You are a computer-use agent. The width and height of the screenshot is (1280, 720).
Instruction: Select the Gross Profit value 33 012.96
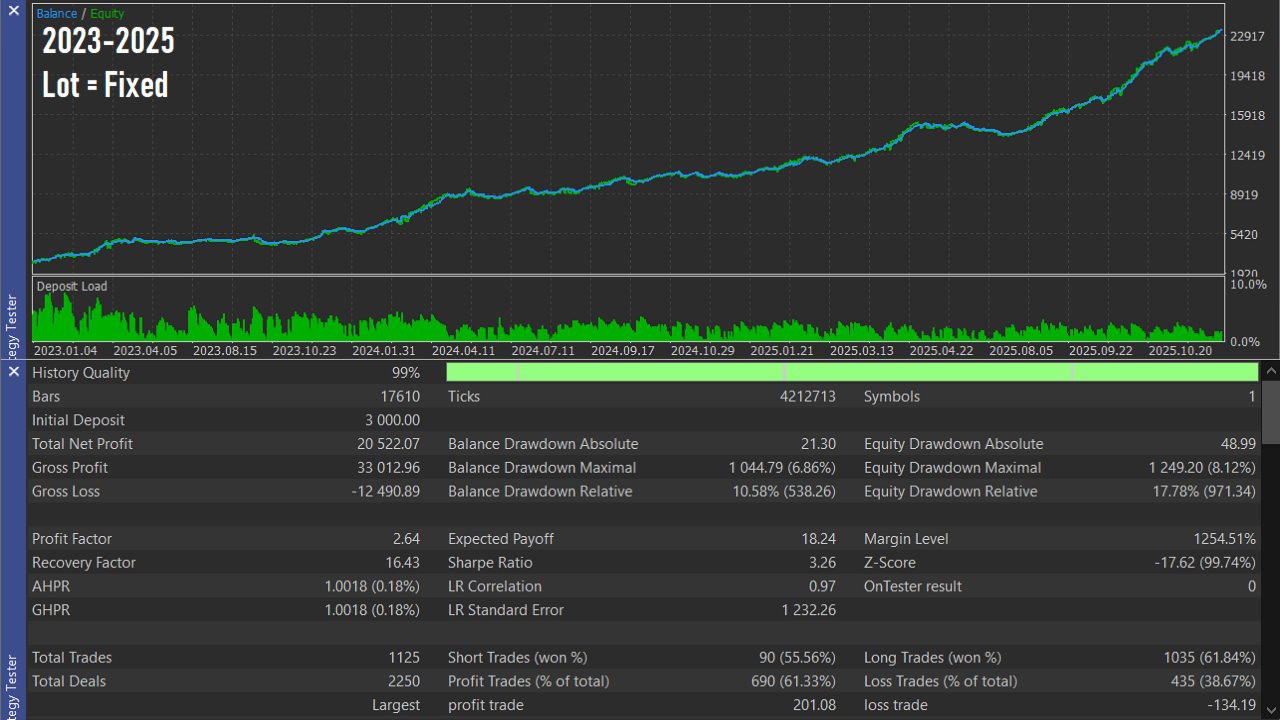click(x=388, y=468)
